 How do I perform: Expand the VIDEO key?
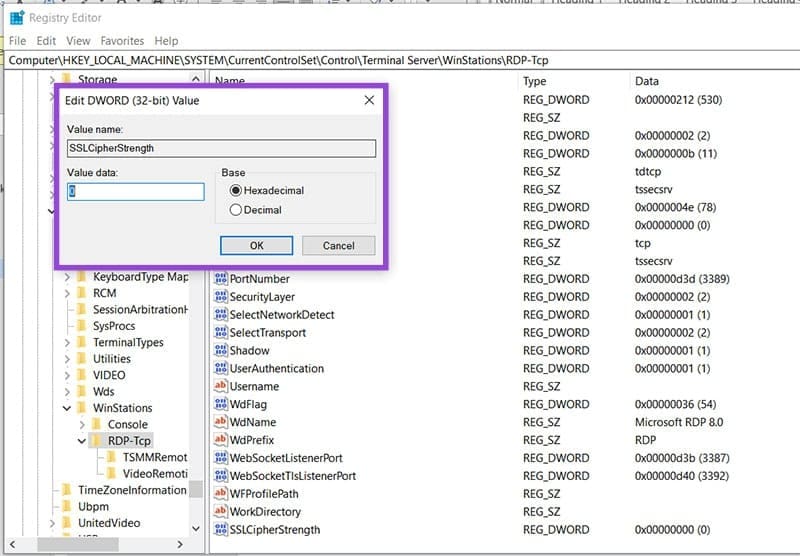[x=67, y=375]
